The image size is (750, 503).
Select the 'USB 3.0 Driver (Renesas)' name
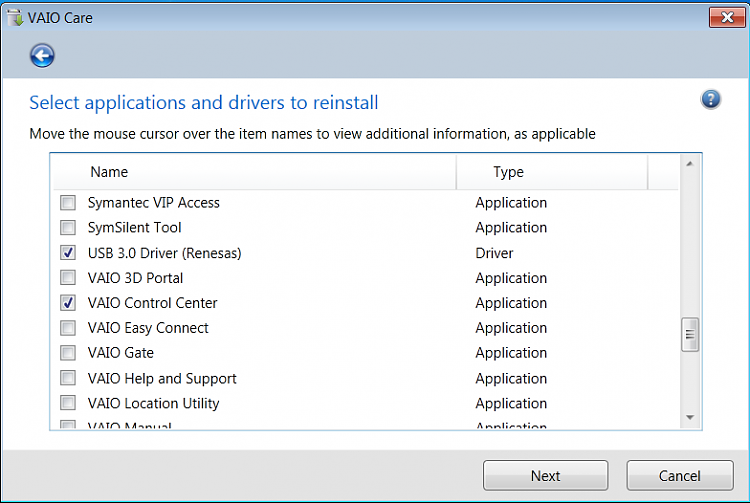point(165,253)
